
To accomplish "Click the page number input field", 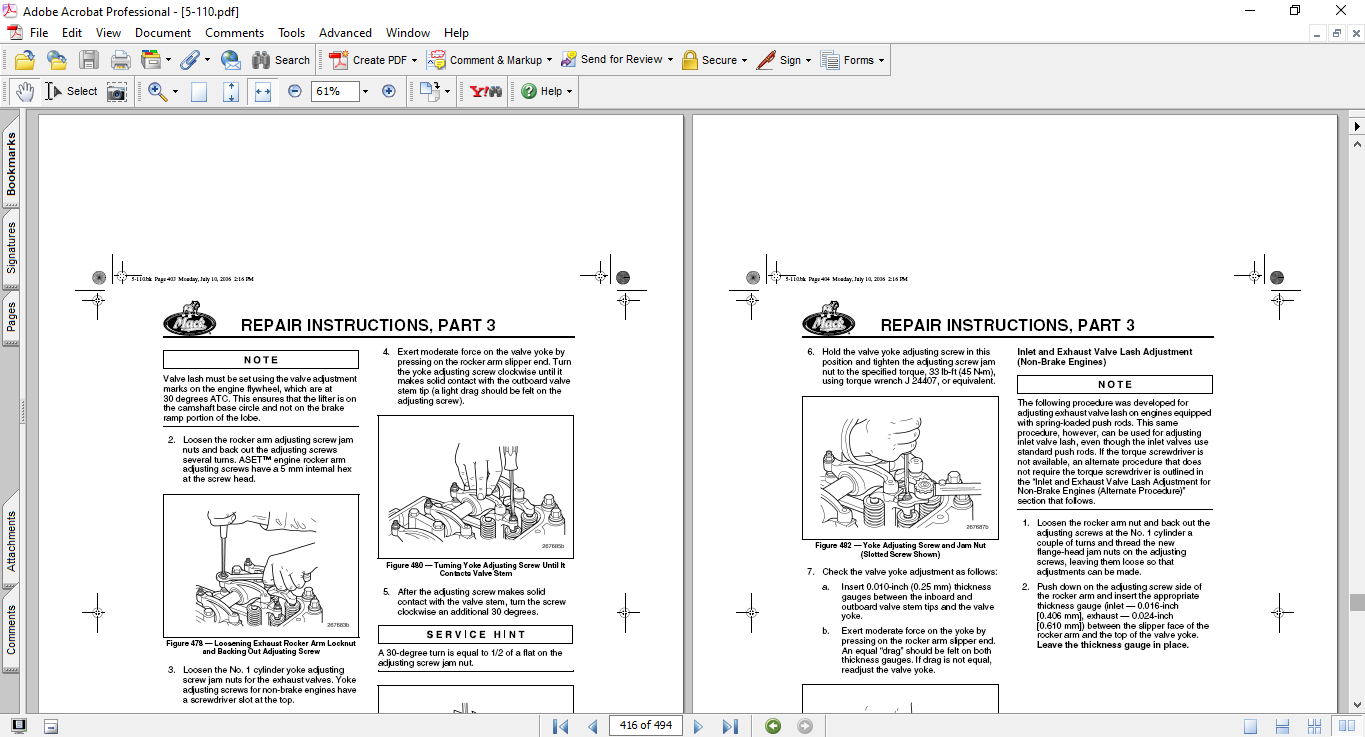I will [645, 726].
